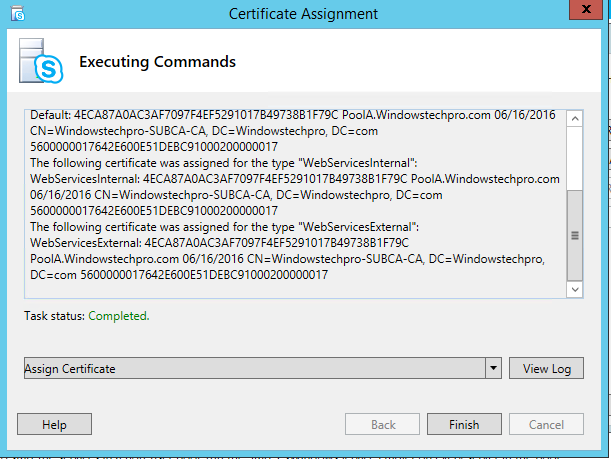Click the "WebServicesExternal: 4ECA87A0..." thumbprint line
This screenshot has width=611, height=459.
219,243
